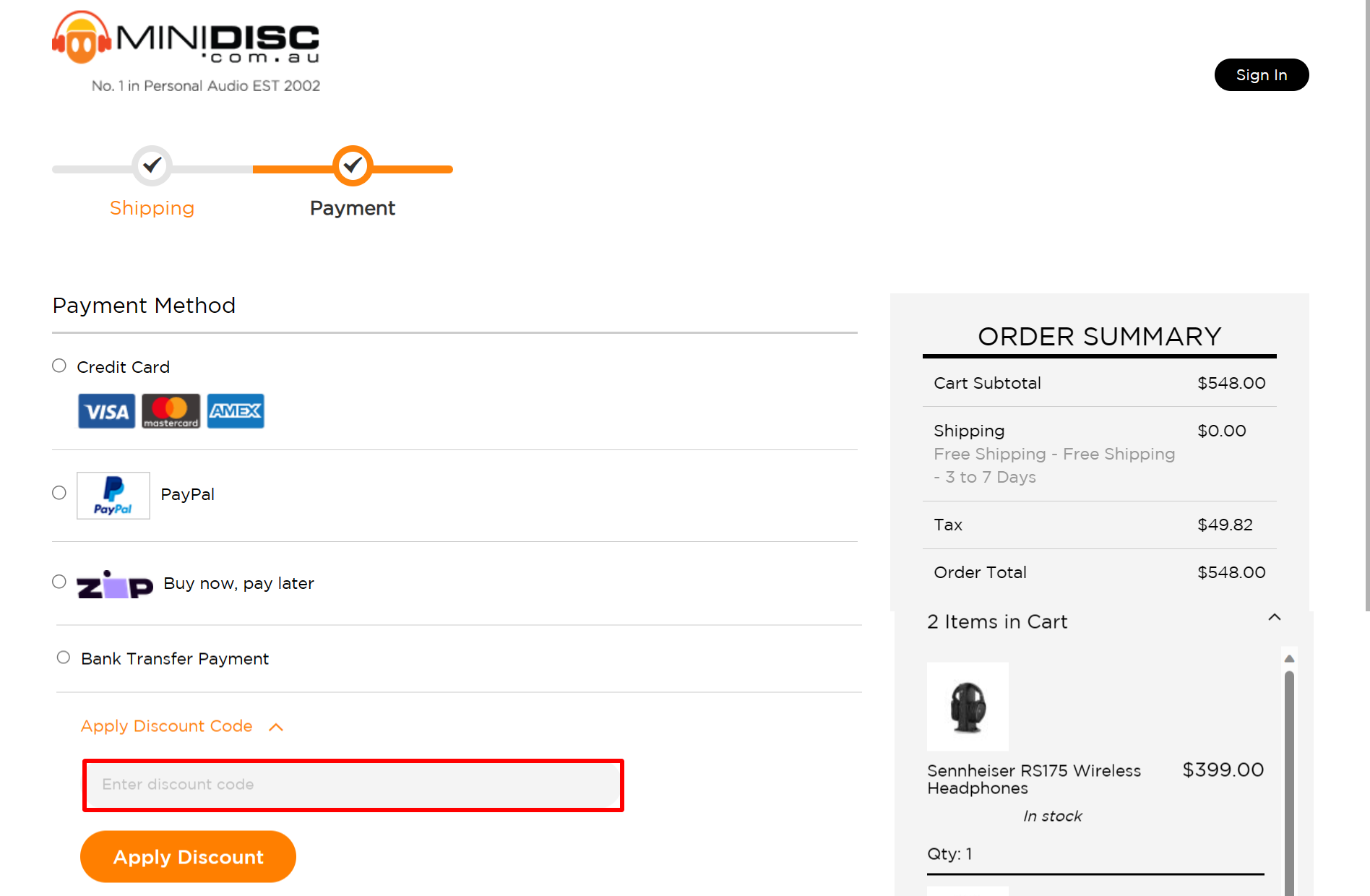Click the PayPal logo
This screenshot has width=1370, height=896.
point(113,495)
